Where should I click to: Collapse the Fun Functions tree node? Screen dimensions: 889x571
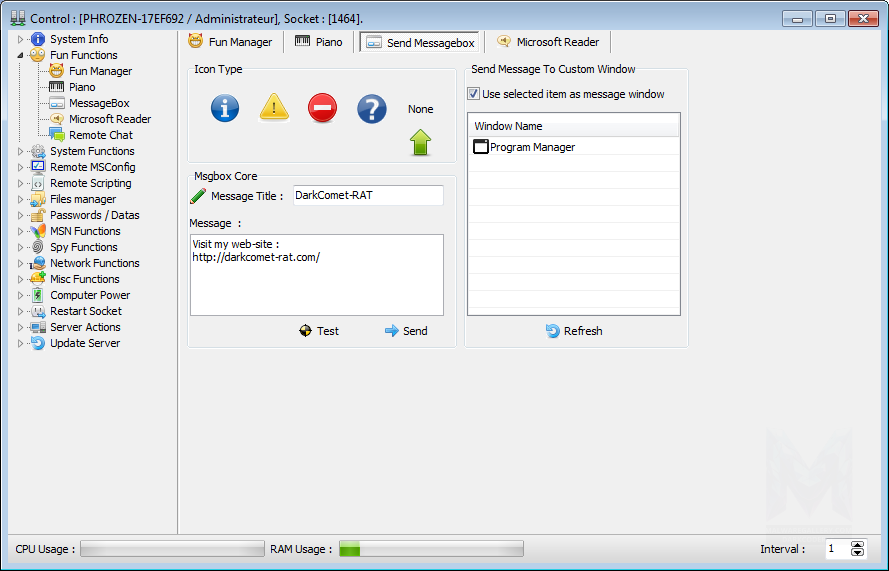pyautogui.click(x=20, y=55)
